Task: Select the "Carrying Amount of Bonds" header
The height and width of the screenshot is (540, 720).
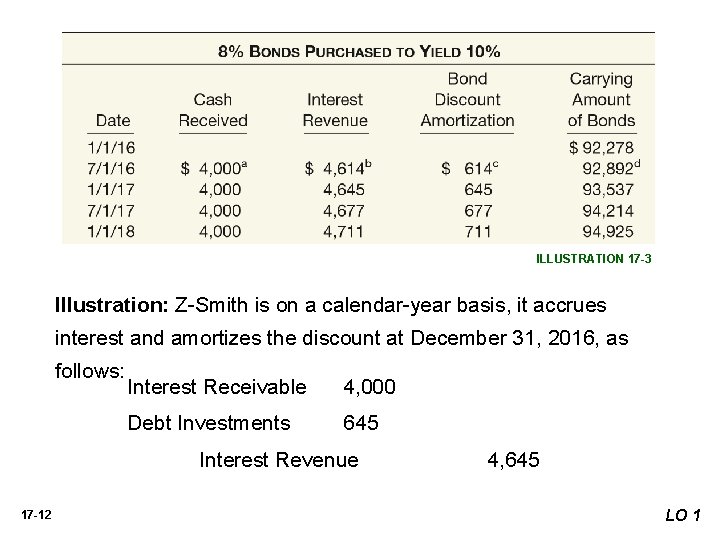Action: (x=600, y=100)
